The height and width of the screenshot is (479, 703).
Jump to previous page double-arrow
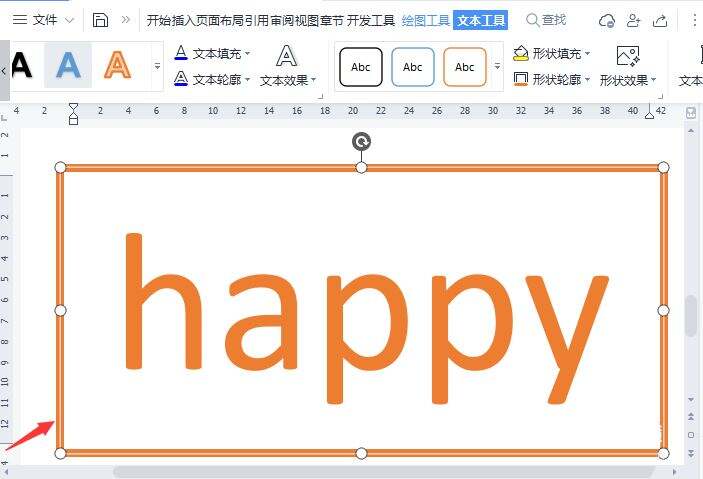coord(691,417)
